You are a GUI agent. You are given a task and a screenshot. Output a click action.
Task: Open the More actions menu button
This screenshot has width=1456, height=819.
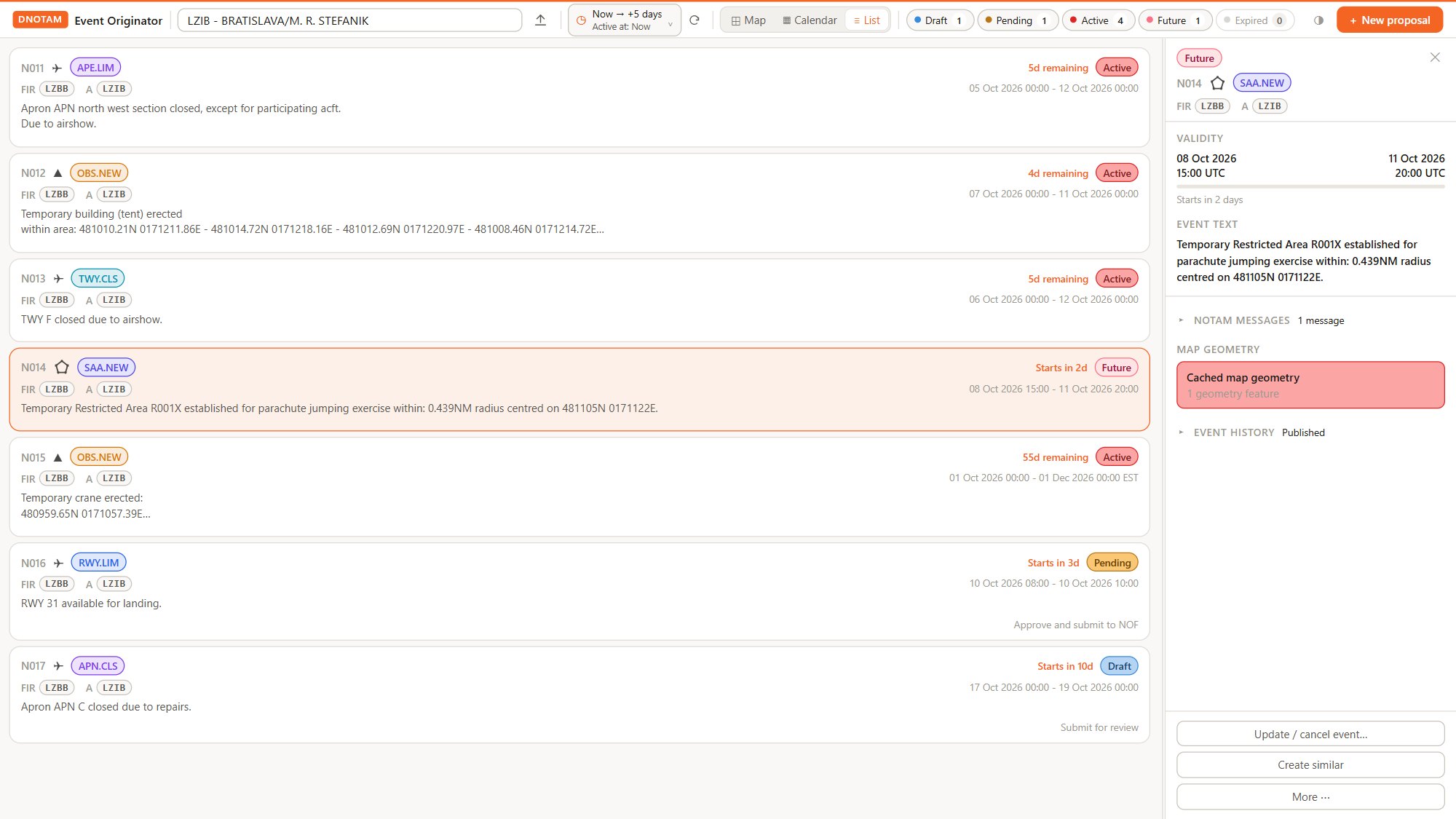tap(1310, 797)
